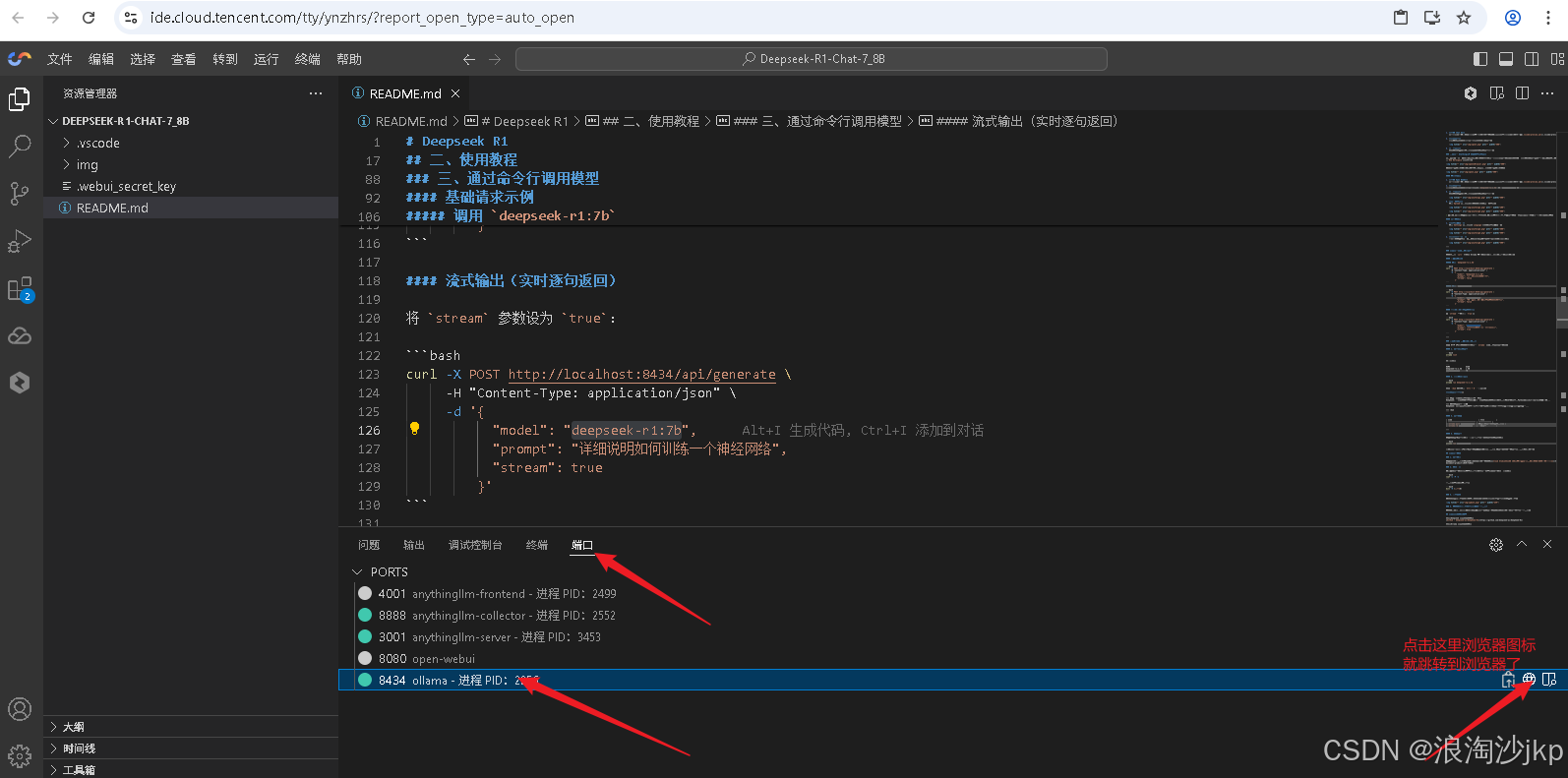The height and width of the screenshot is (778, 1568).
Task: Click the command center search box Deepseek-R1-Chat-7_8B
Action: [x=812, y=59]
